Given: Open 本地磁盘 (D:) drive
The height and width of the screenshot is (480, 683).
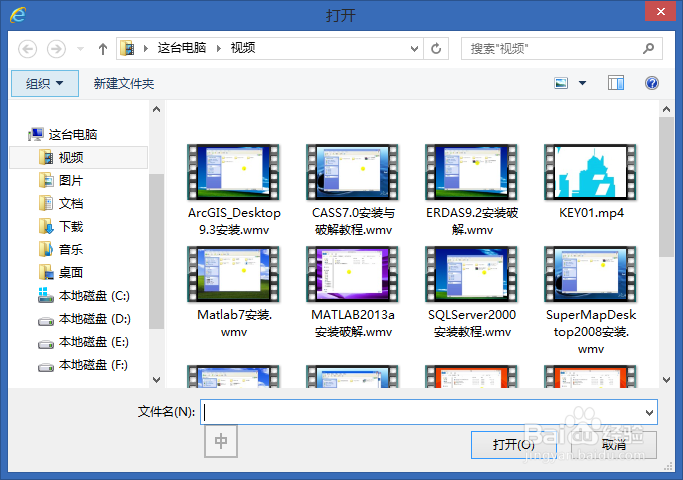Looking at the screenshot, I should 84,319.
